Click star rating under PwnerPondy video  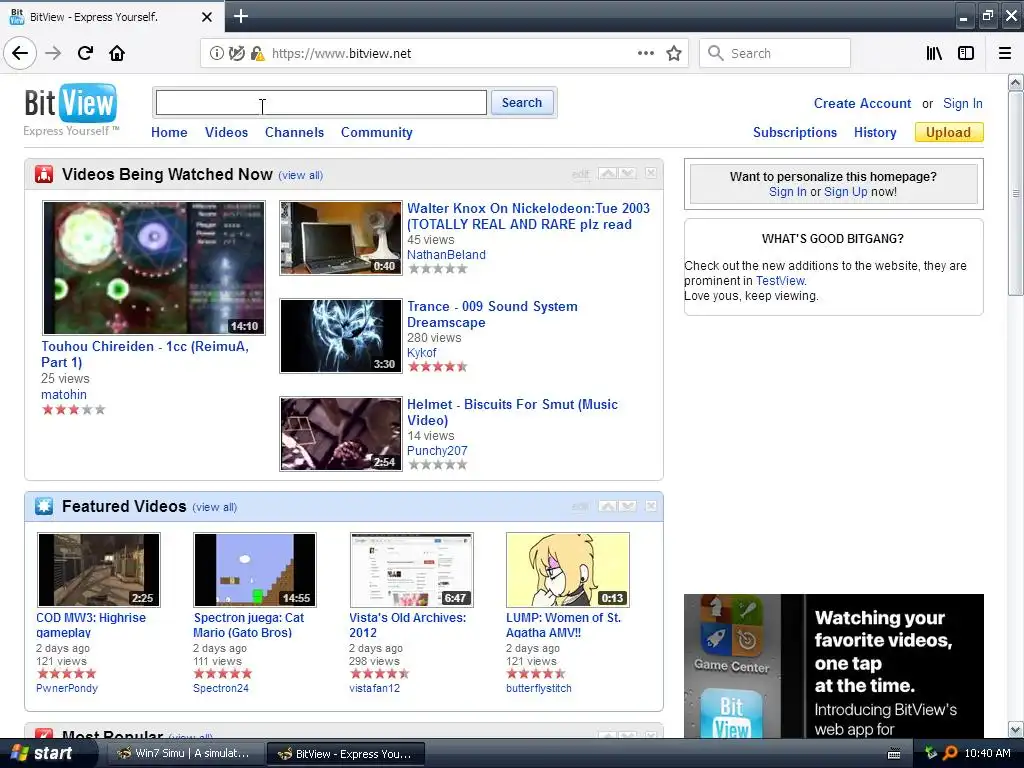[67, 673]
